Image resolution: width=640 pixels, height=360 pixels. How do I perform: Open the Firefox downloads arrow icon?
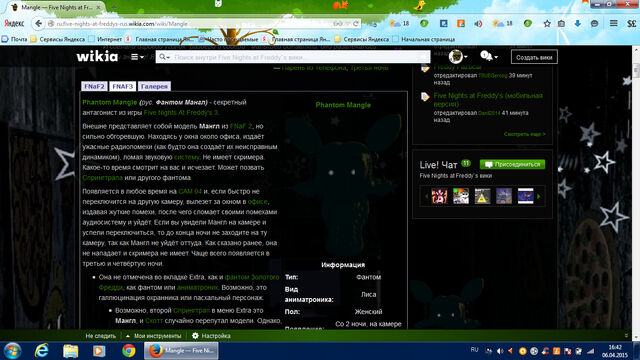click(x=578, y=24)
